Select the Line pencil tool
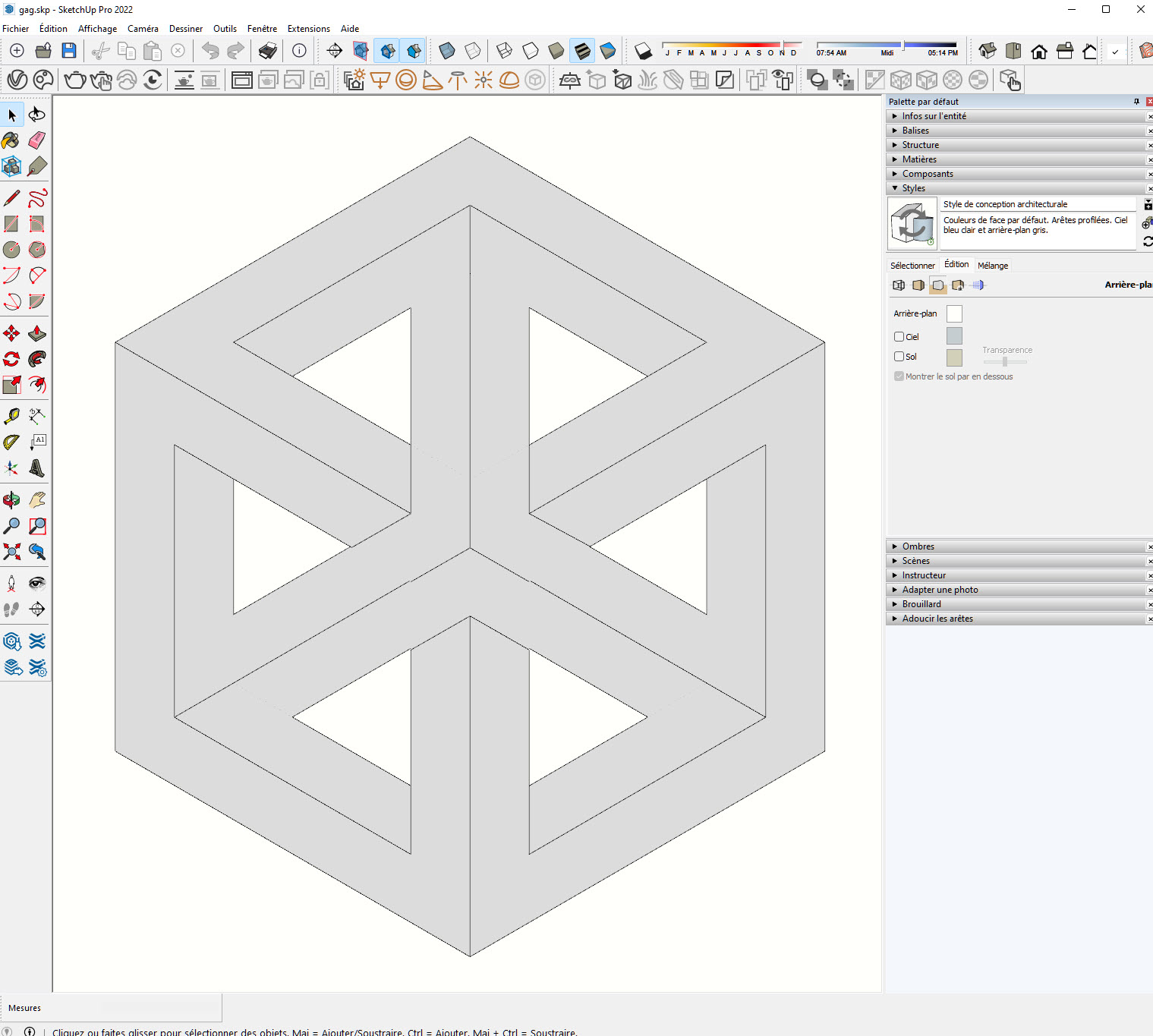1153x1036 pixels. coord(11,198)
